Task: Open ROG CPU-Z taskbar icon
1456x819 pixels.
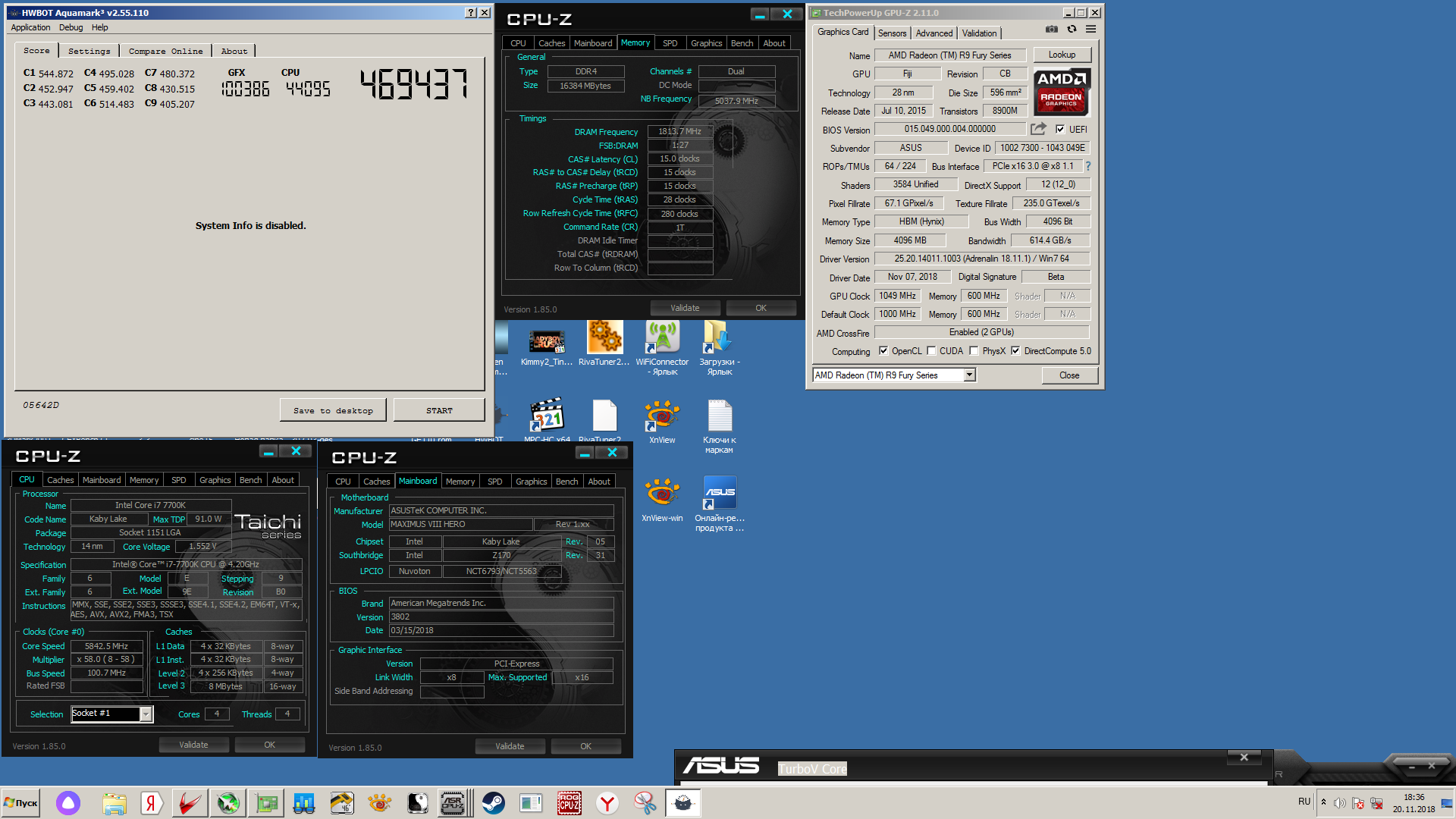Action: click(570, 803)
